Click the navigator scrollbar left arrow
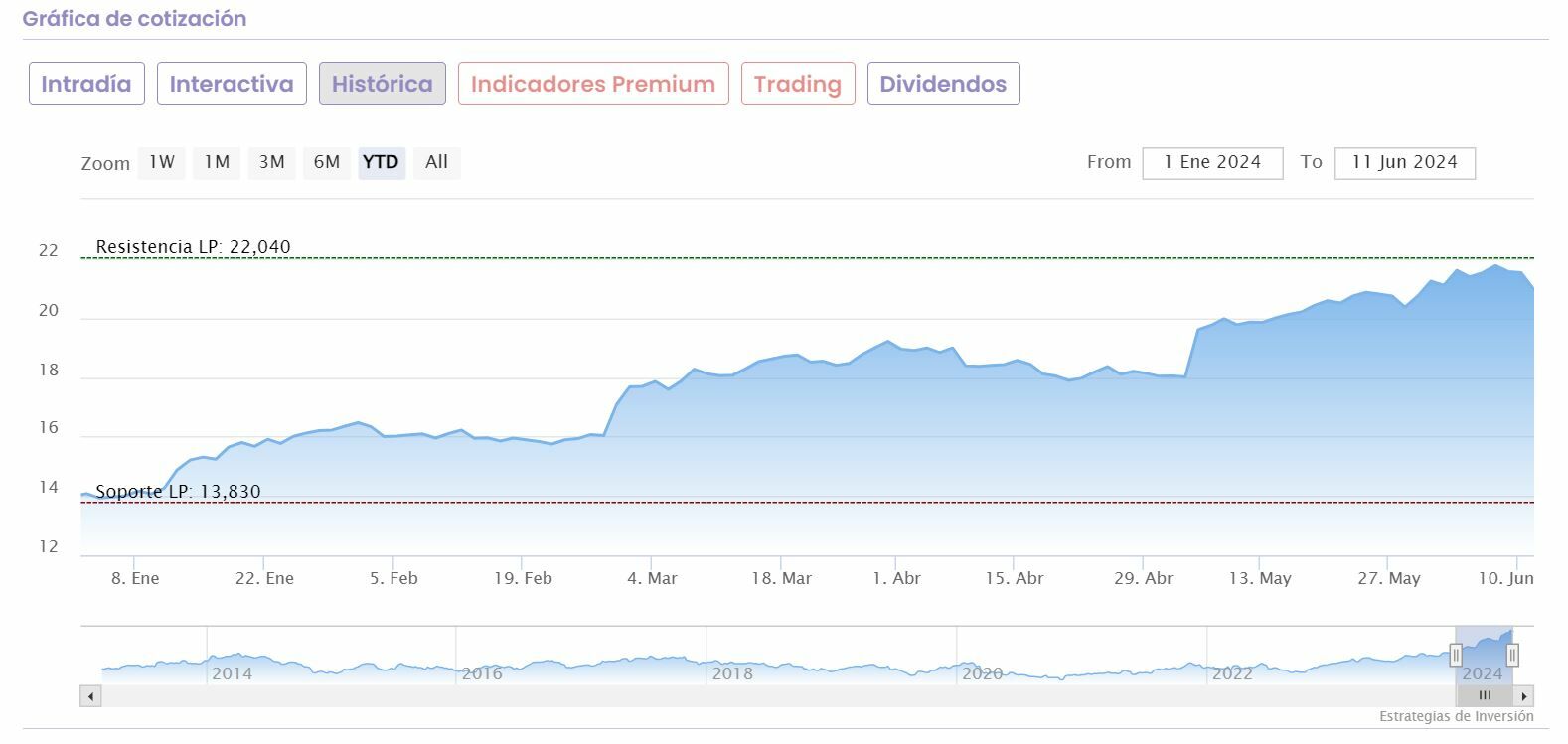This screenshot has height=744, width=1568. [x=91, y=696]
